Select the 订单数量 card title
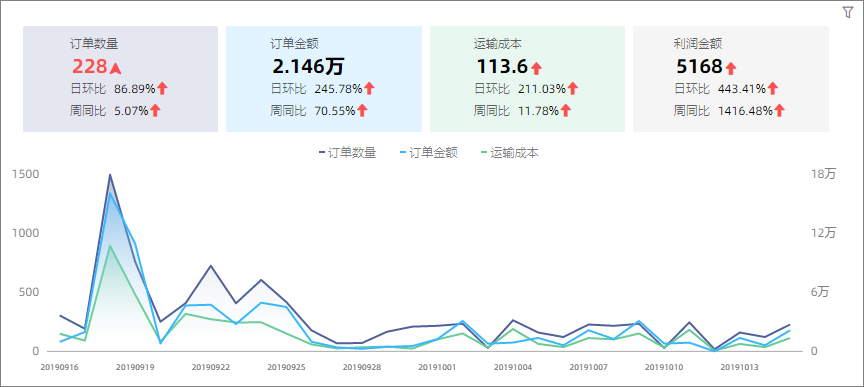The height and width of the screenshot is (387, 864). [x=94, y=44]
